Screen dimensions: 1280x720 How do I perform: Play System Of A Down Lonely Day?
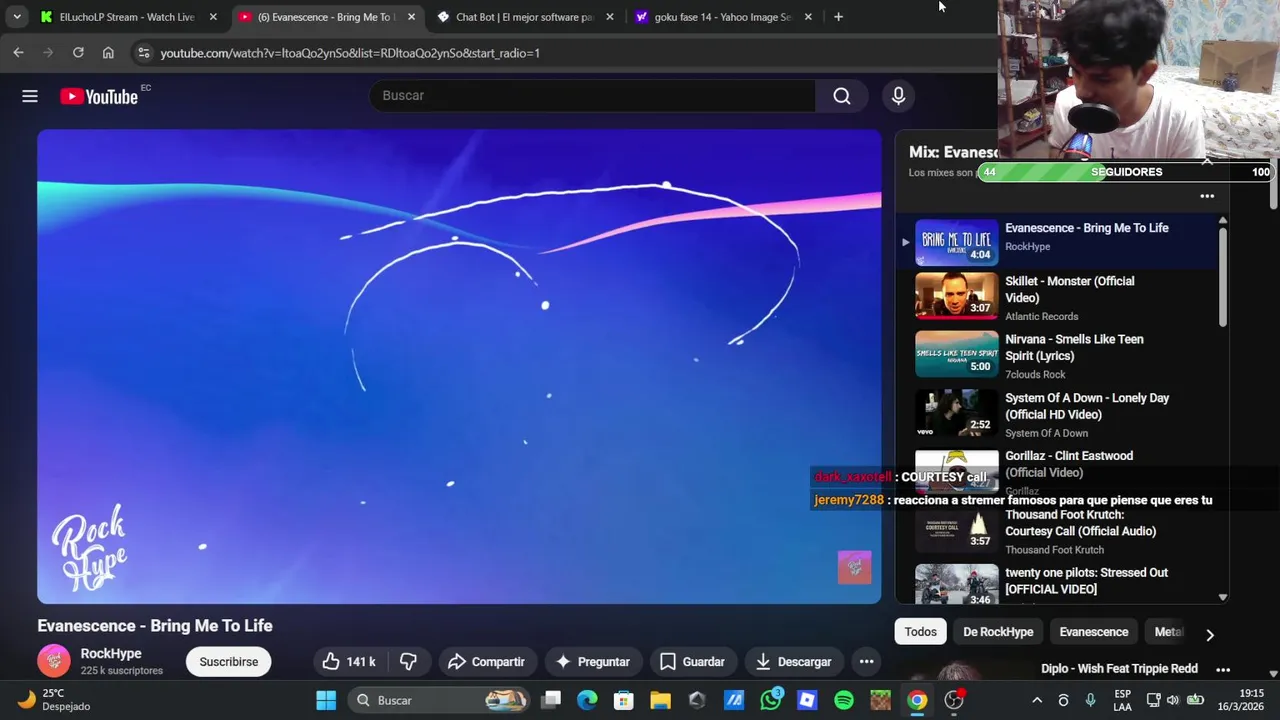click(1057, 414)
